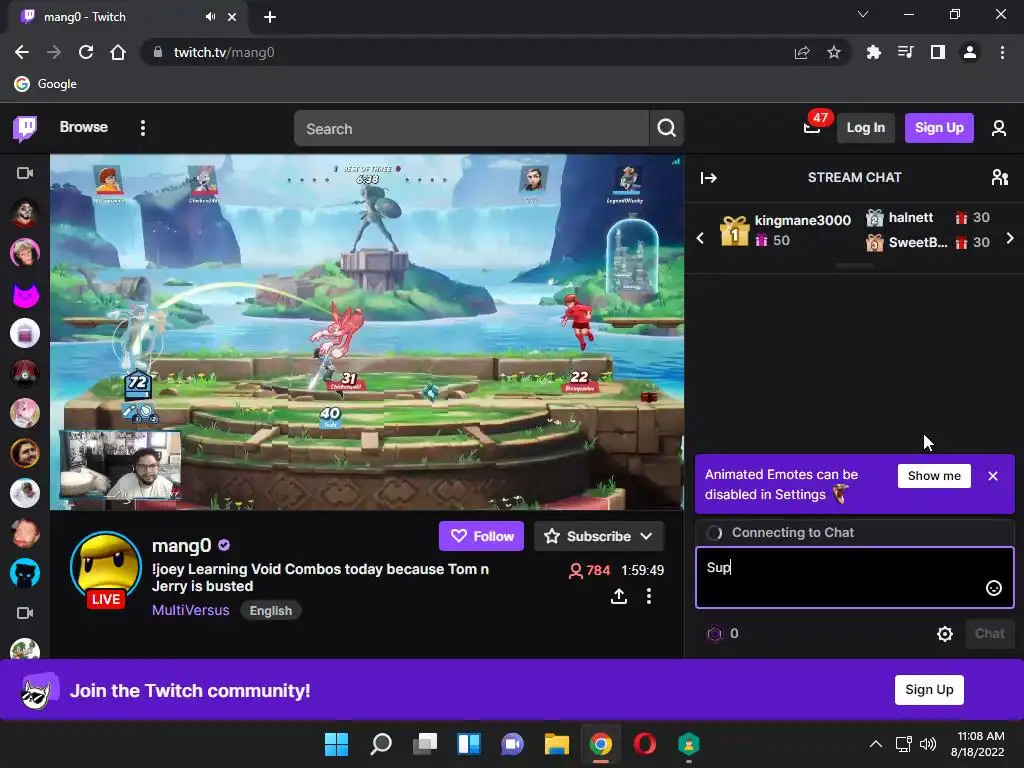
Task: Click the stream video player
Action: pos(367,332)
